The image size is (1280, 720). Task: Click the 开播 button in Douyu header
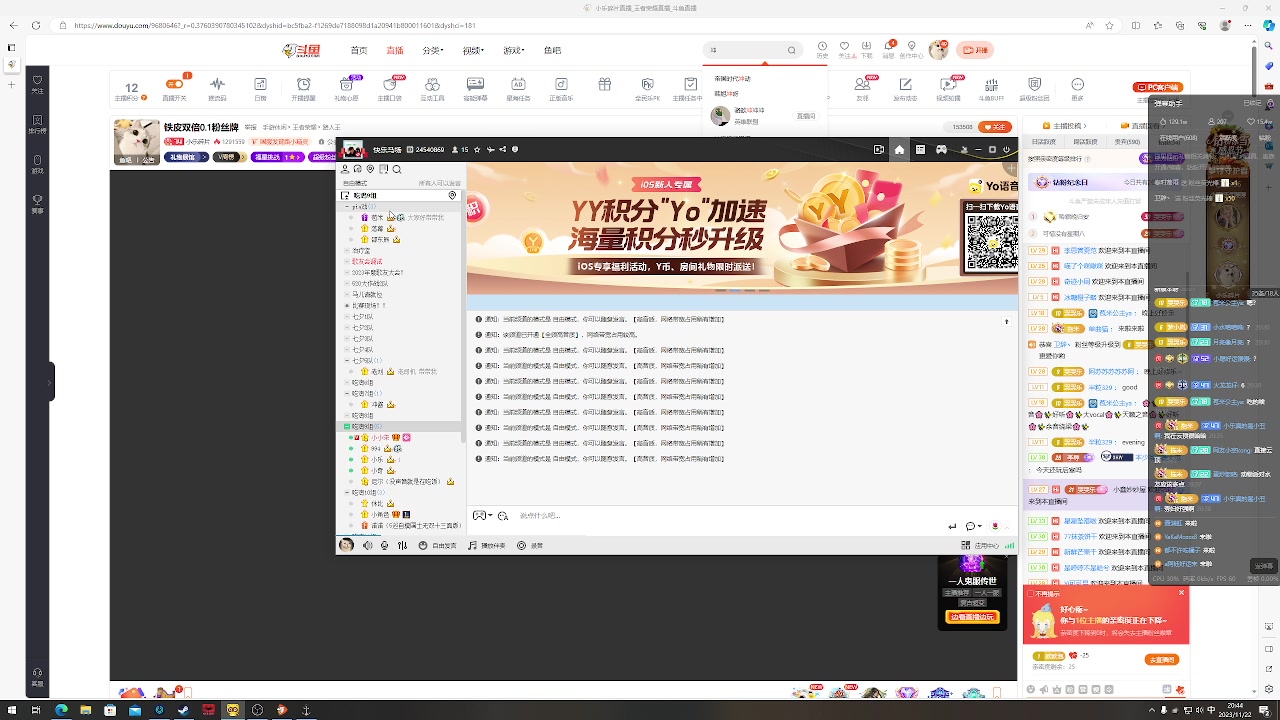[975, 50]
